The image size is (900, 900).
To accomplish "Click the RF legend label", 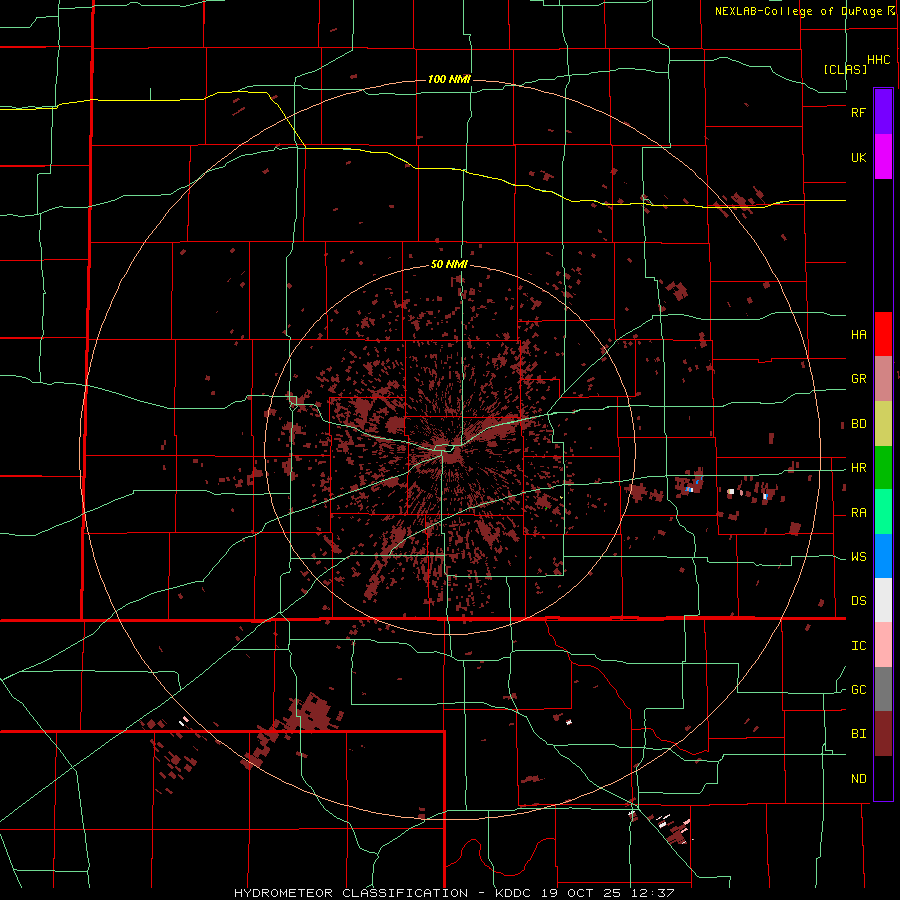I will (x=858, y=112).
